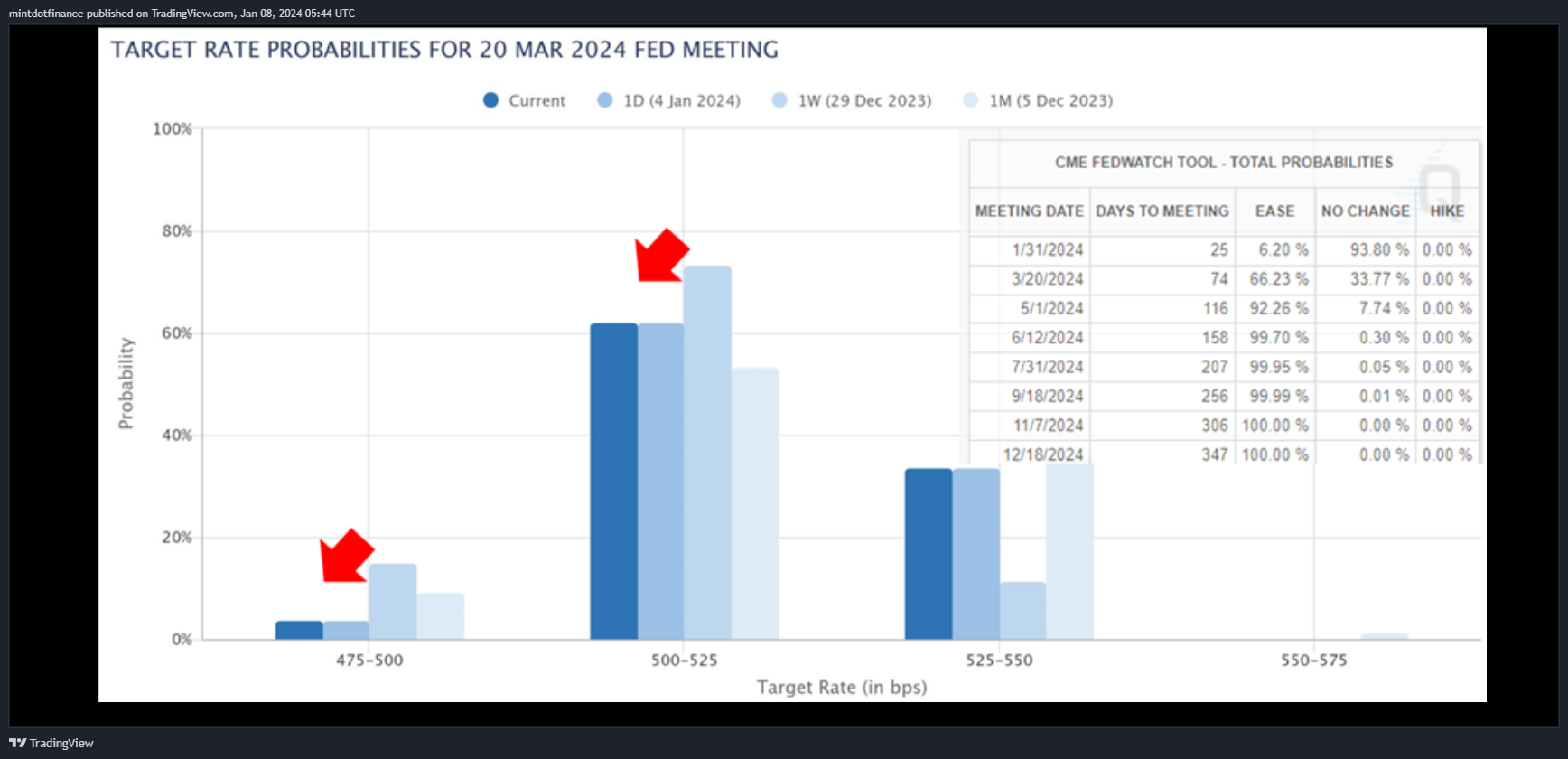Click the 475-500 x-axis label

tap(369, 661)
